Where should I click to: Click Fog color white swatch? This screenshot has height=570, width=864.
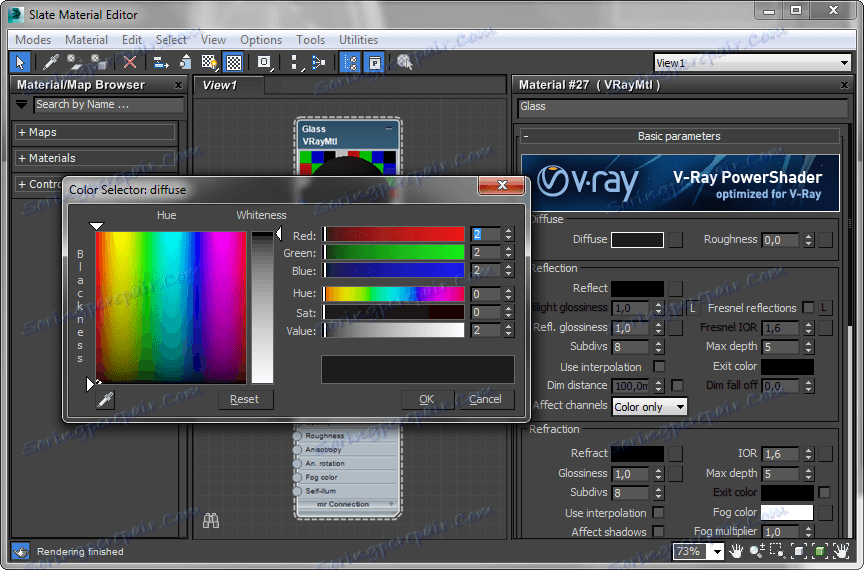[x=787, y=513]
